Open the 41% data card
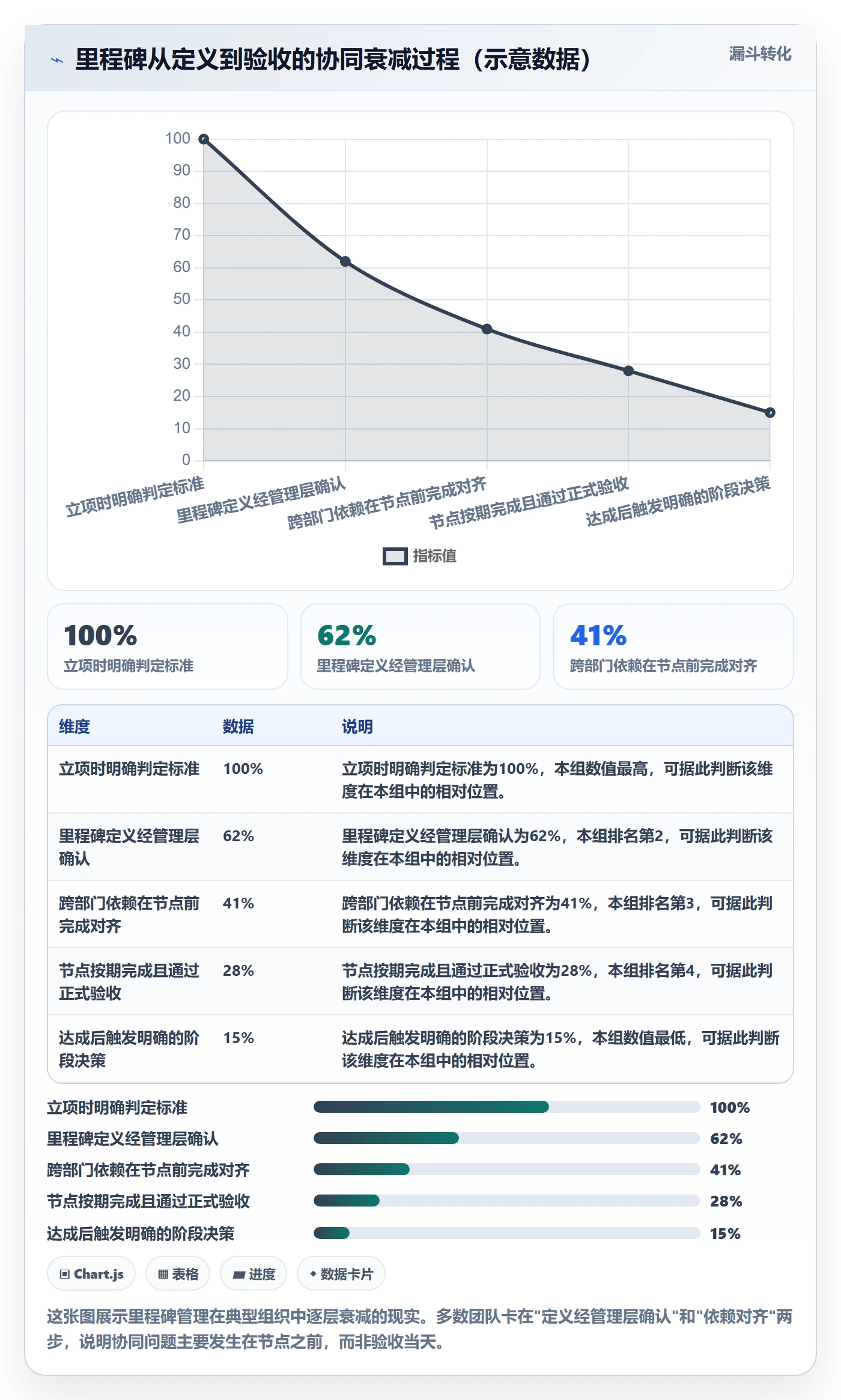 point(673,647)
